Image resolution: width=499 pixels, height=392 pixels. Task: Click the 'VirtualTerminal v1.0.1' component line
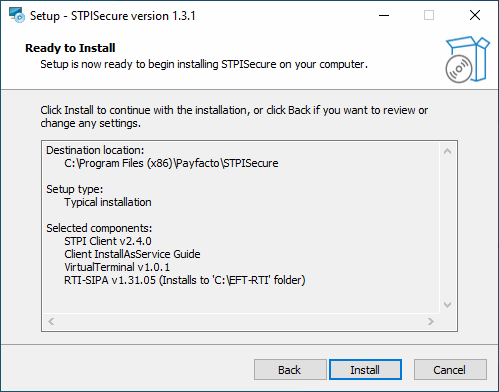pyautogui.click(x=117, y=267)
